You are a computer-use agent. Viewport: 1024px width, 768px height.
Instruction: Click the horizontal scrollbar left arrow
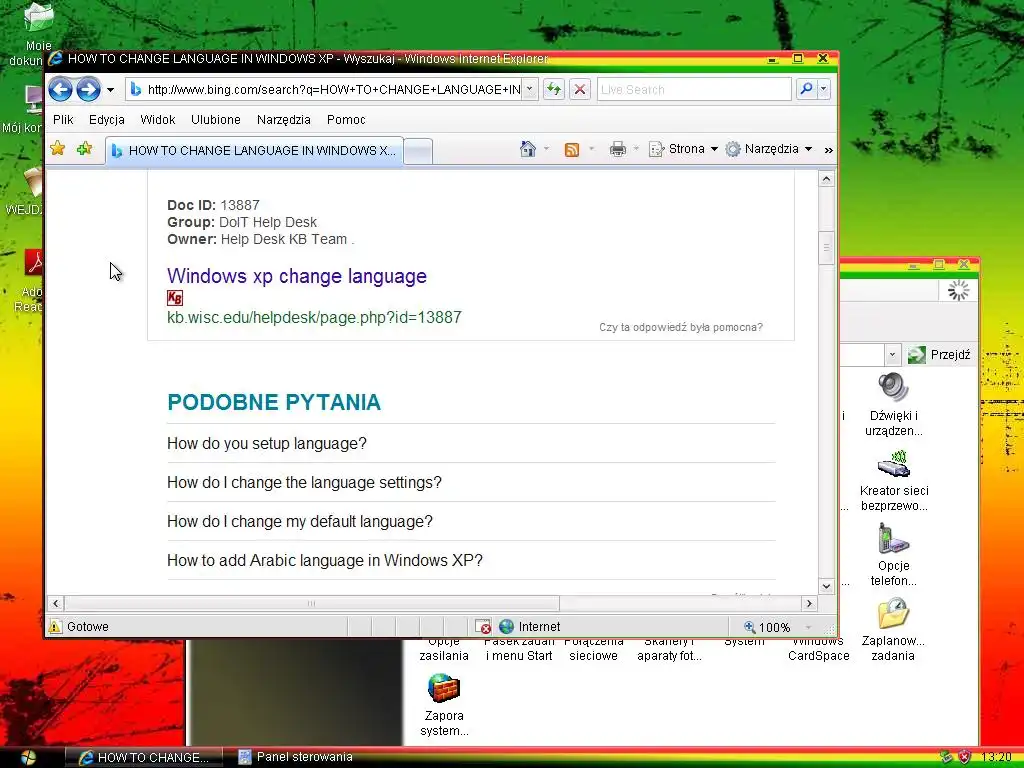(56, 603)
